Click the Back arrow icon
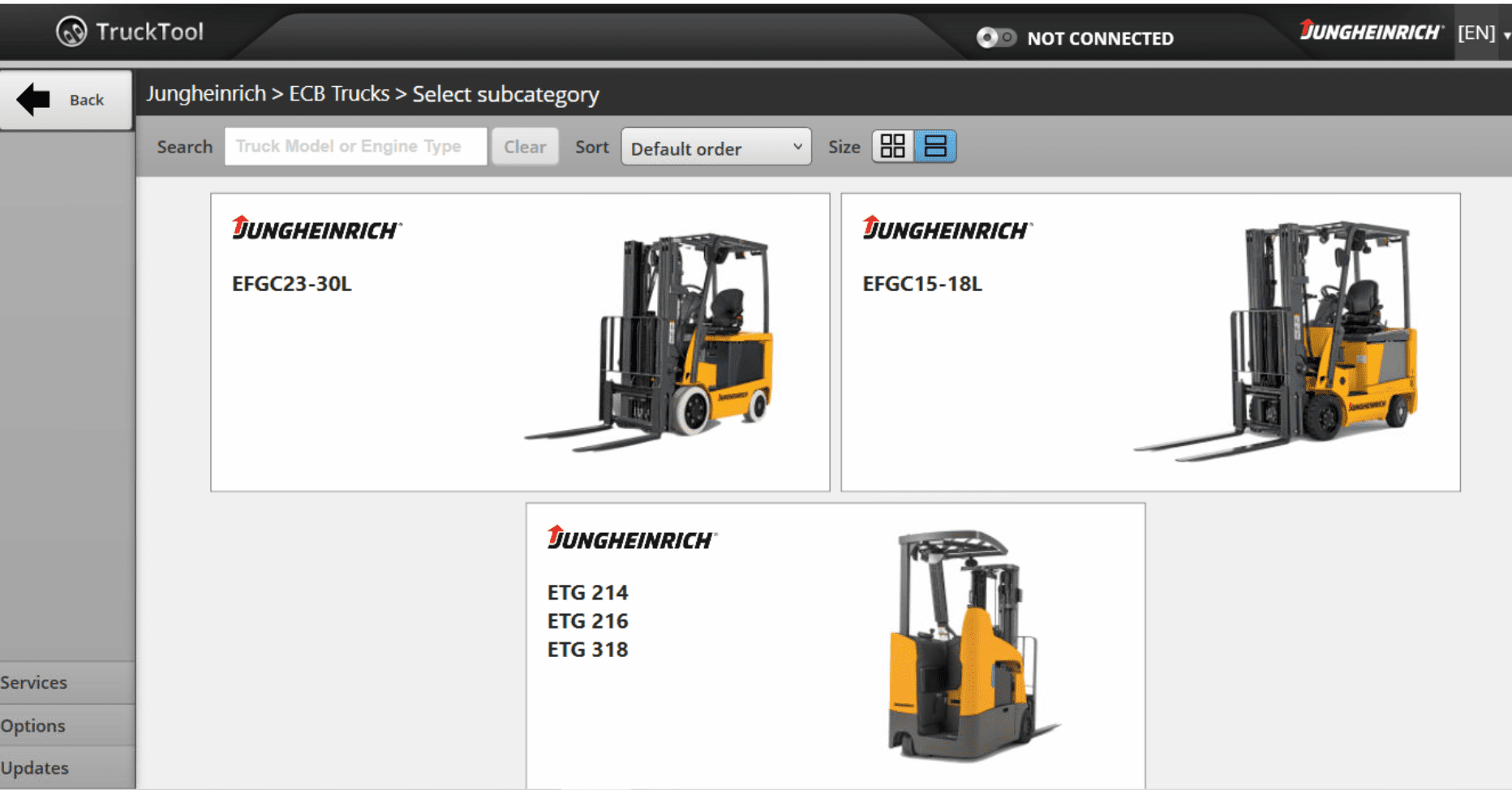Screen dimensions: 1512x790 point(31,98)
